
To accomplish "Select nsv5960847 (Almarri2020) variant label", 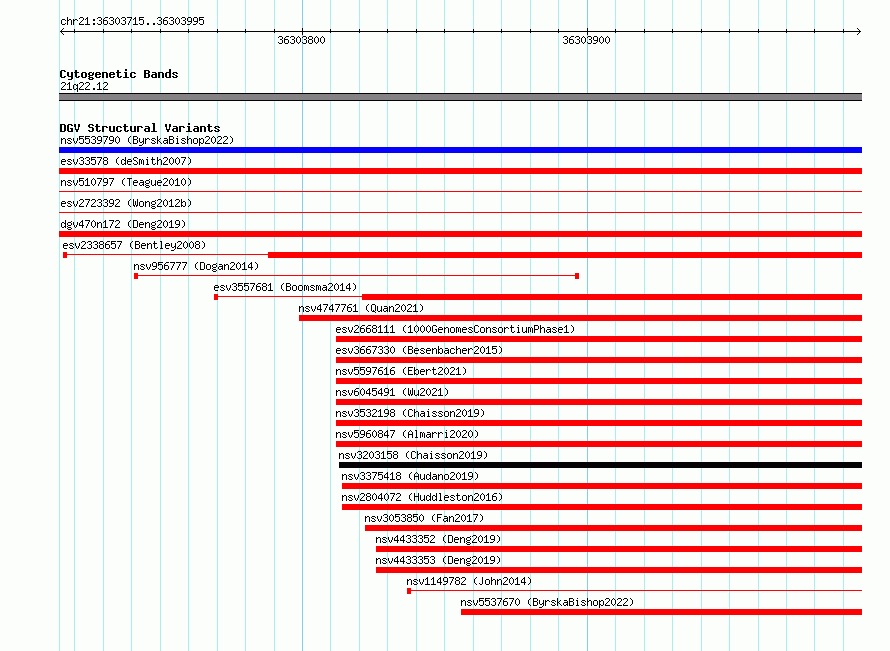I will click(407, 434).
